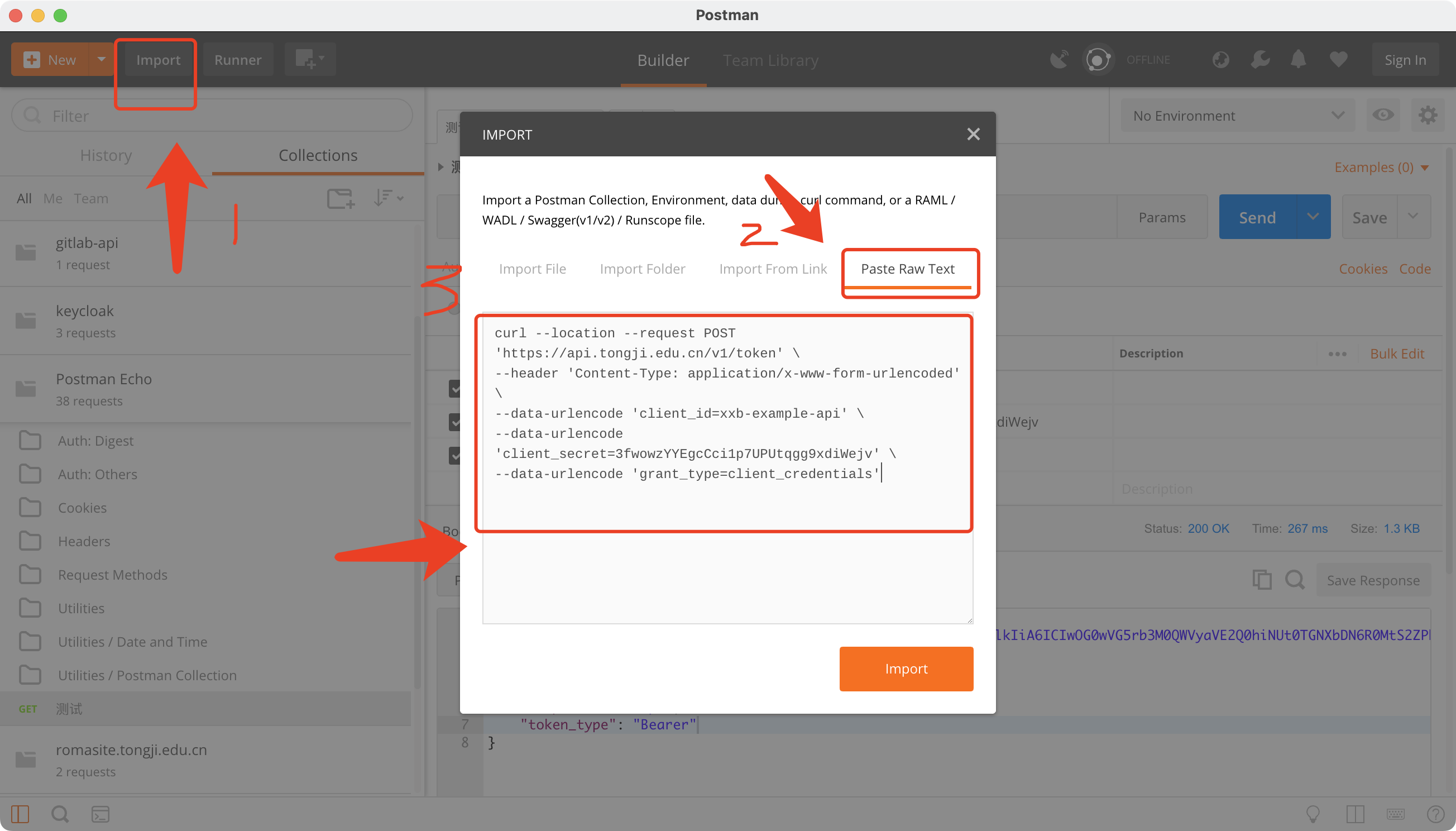
Task: Open the Examples (0) dropdown
Action: pos(1381,167)
